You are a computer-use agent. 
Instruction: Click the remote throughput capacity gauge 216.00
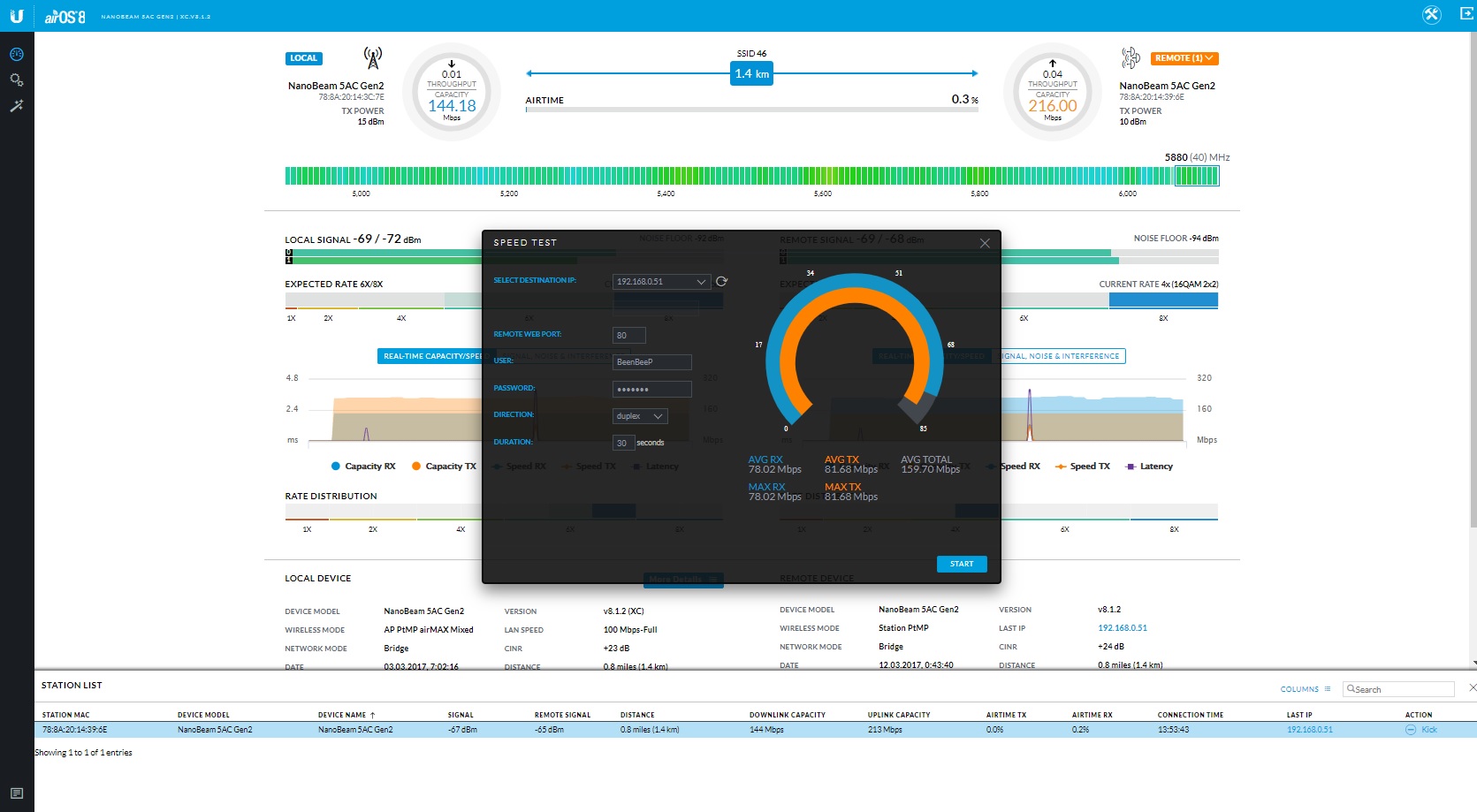point(1053,92)
